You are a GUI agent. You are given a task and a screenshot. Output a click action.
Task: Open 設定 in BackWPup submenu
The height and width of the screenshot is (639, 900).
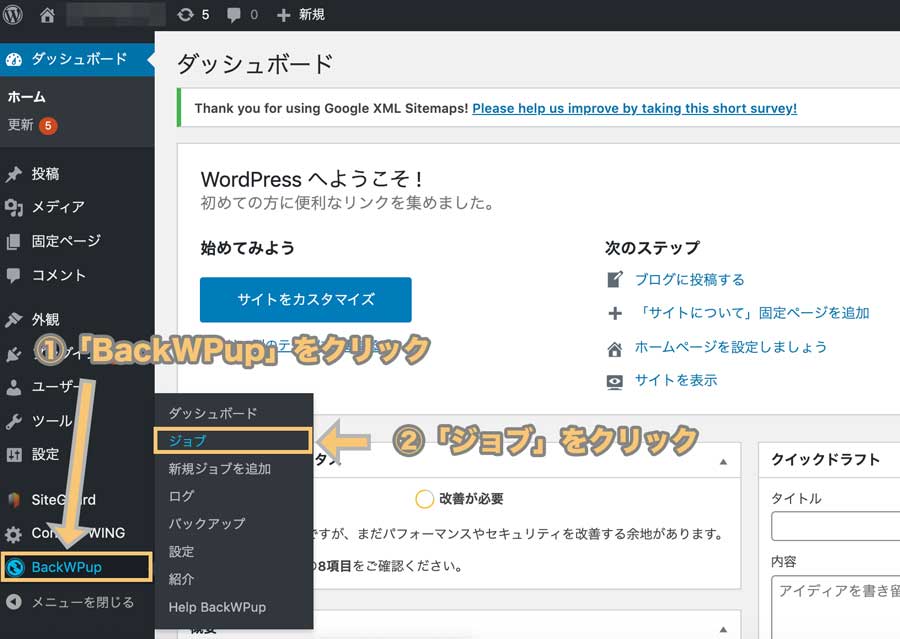[181, 552]
